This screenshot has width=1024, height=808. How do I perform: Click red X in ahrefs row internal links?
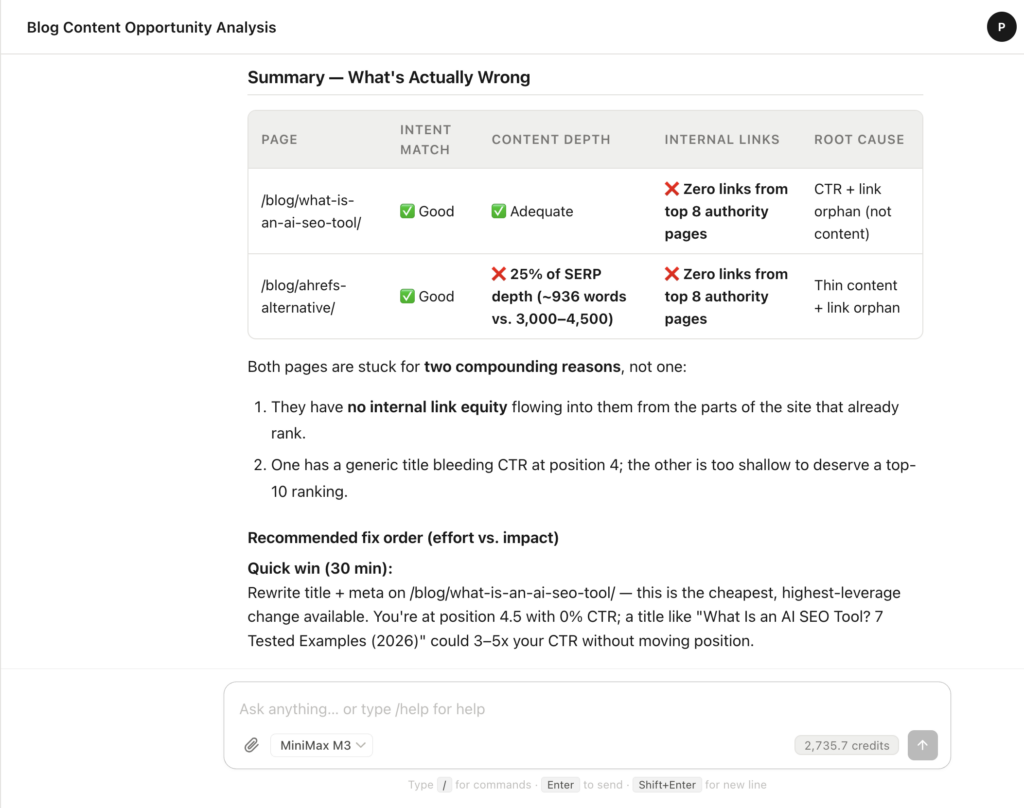[672, 274]
